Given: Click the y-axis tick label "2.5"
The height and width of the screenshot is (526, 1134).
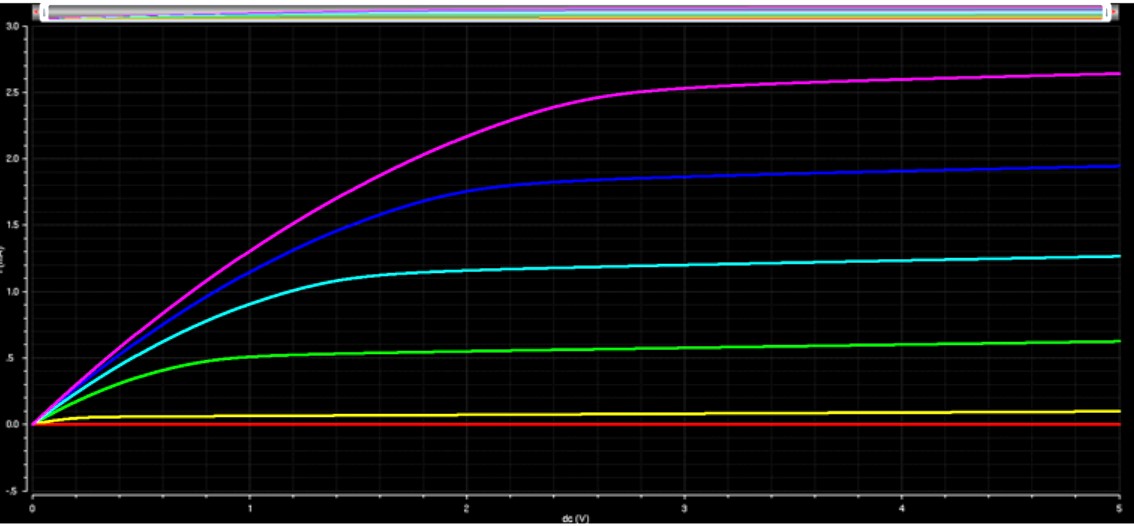Looking at the screenshot, I should pos(12,92).
